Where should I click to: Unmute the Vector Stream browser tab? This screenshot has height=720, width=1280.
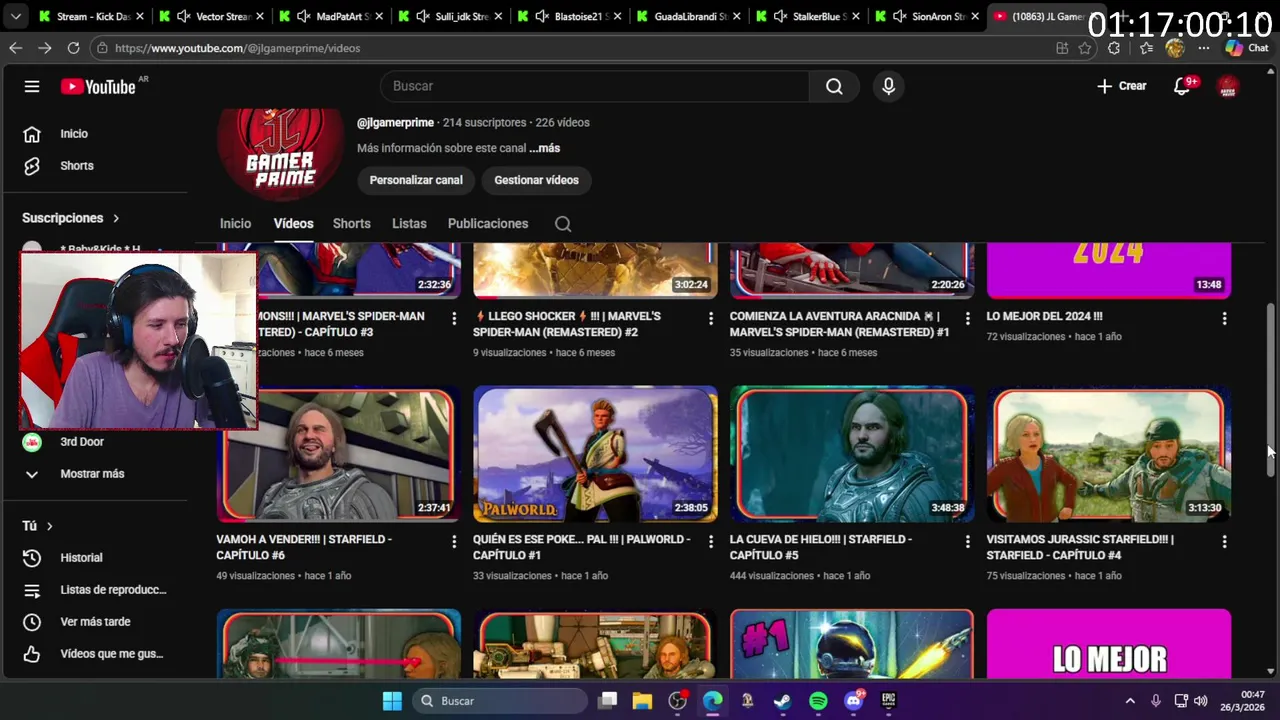point(183,17)
